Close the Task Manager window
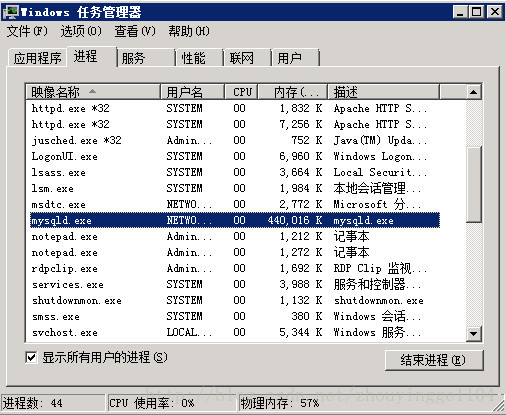The image size is (506, 415). (495, 12)
